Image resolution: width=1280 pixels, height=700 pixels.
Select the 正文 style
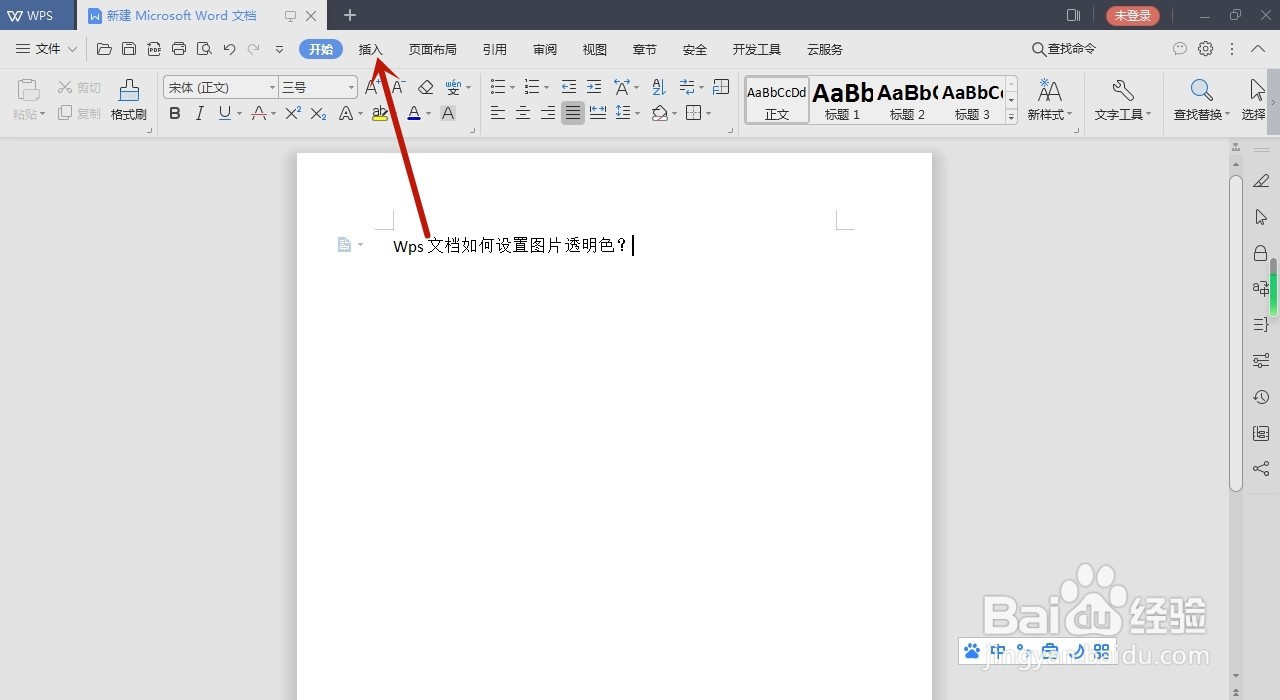coord(777,100)
